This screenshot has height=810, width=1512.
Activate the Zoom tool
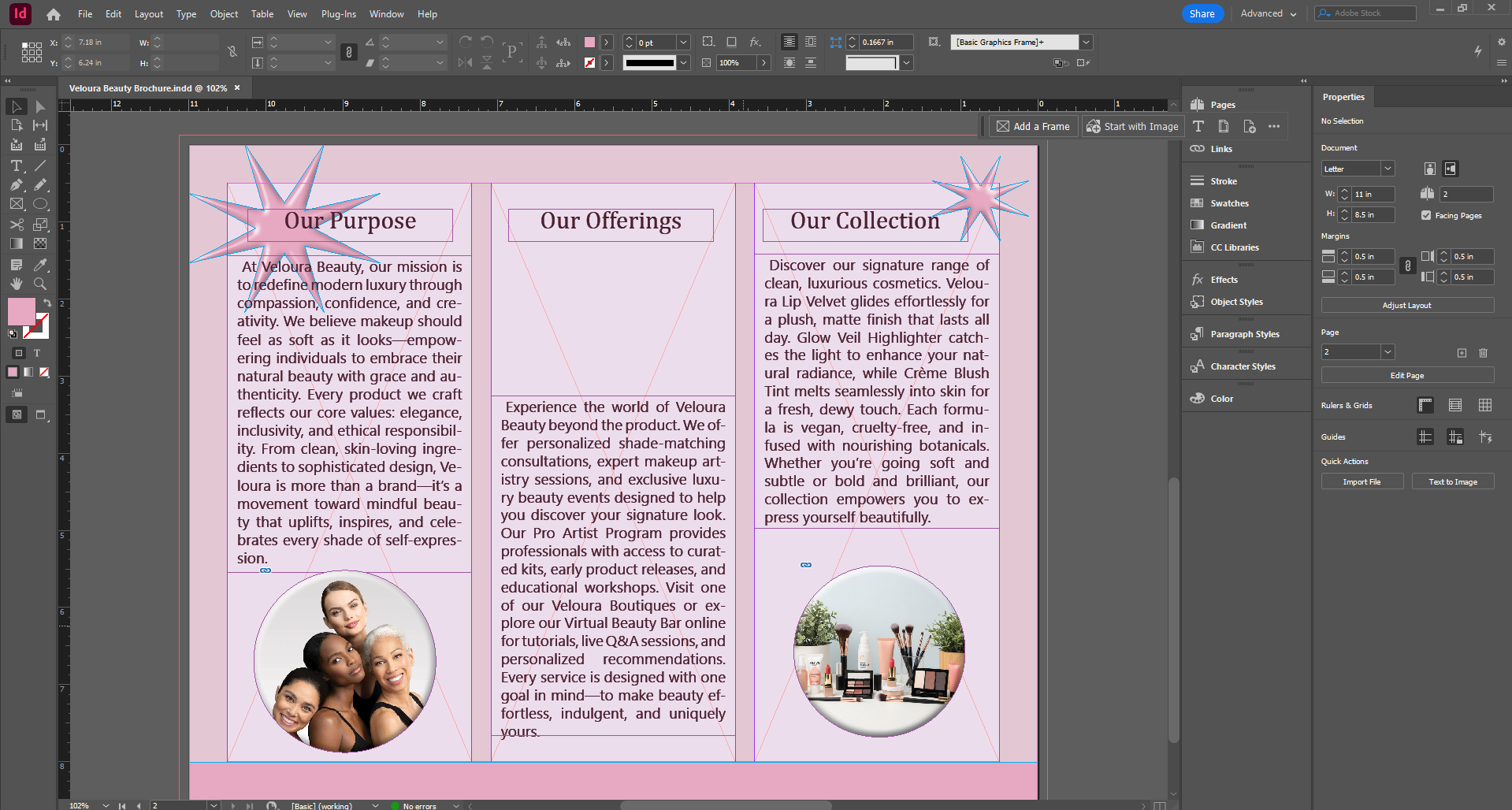(40, 284)
